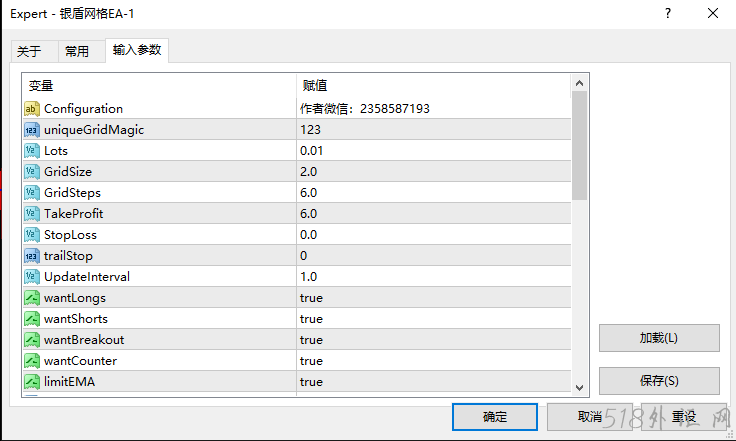Click the boolean icon beside wantBreakout
Viewport: 736px width, 441px height.
pos(31,340)
